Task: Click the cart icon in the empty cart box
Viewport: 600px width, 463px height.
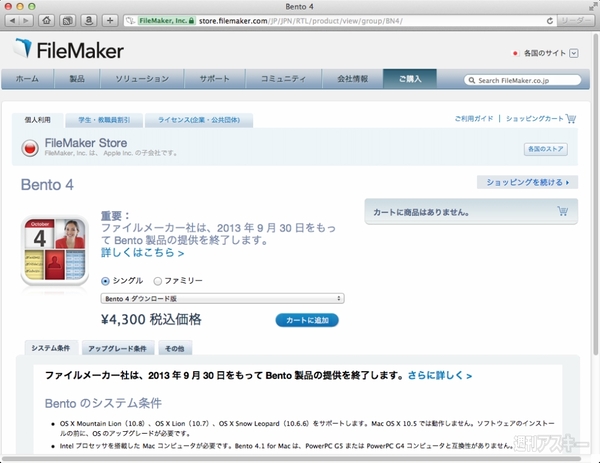Action: 562,211
